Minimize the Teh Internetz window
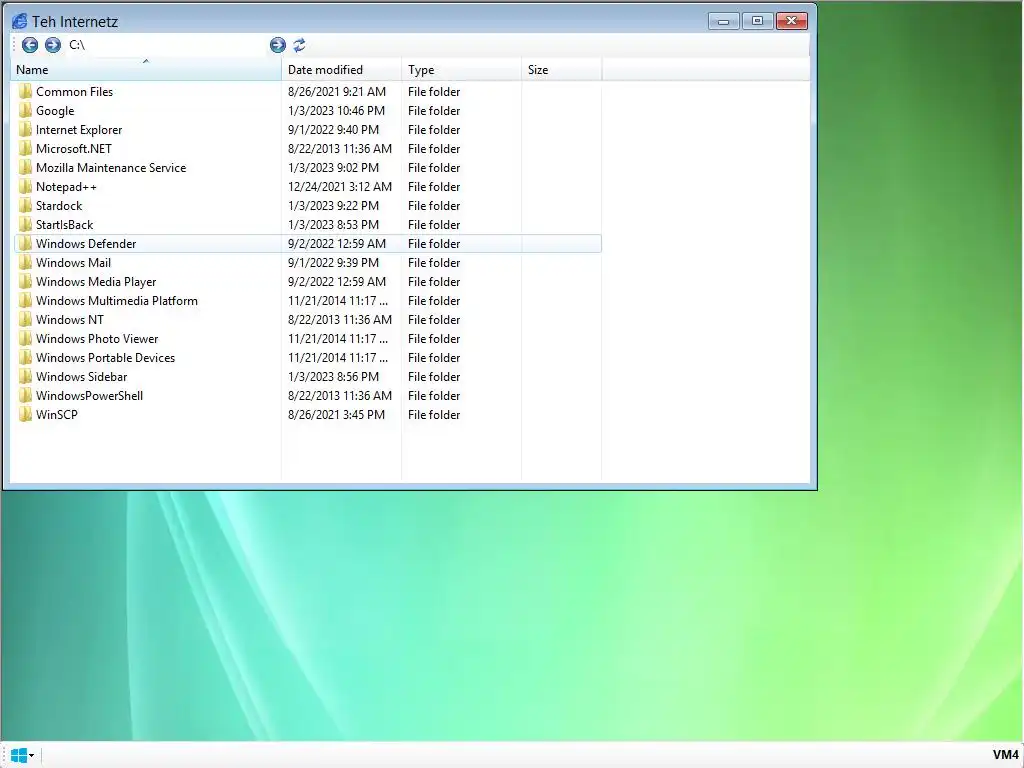 pyautogui.click(x=724, y=21)
